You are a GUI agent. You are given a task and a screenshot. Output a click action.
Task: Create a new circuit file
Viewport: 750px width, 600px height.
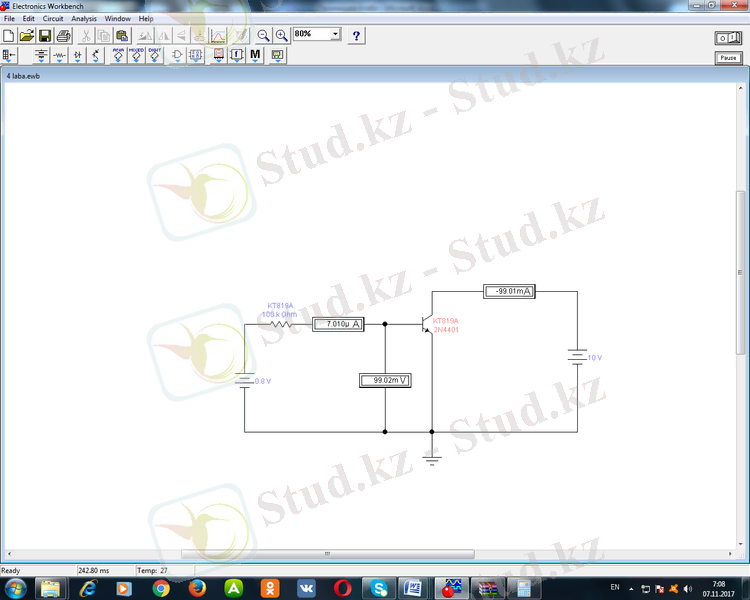pos(9,36)
